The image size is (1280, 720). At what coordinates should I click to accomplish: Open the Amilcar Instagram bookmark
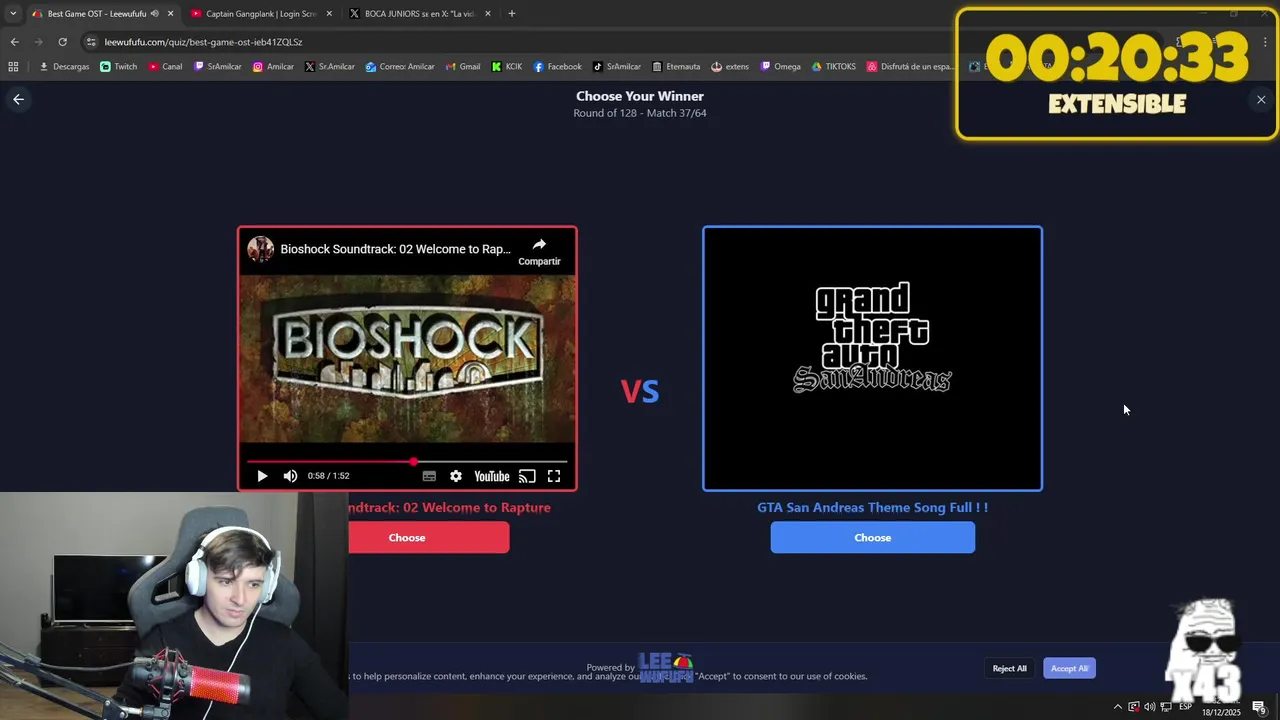pyautogui.click(x=273, y=67)
